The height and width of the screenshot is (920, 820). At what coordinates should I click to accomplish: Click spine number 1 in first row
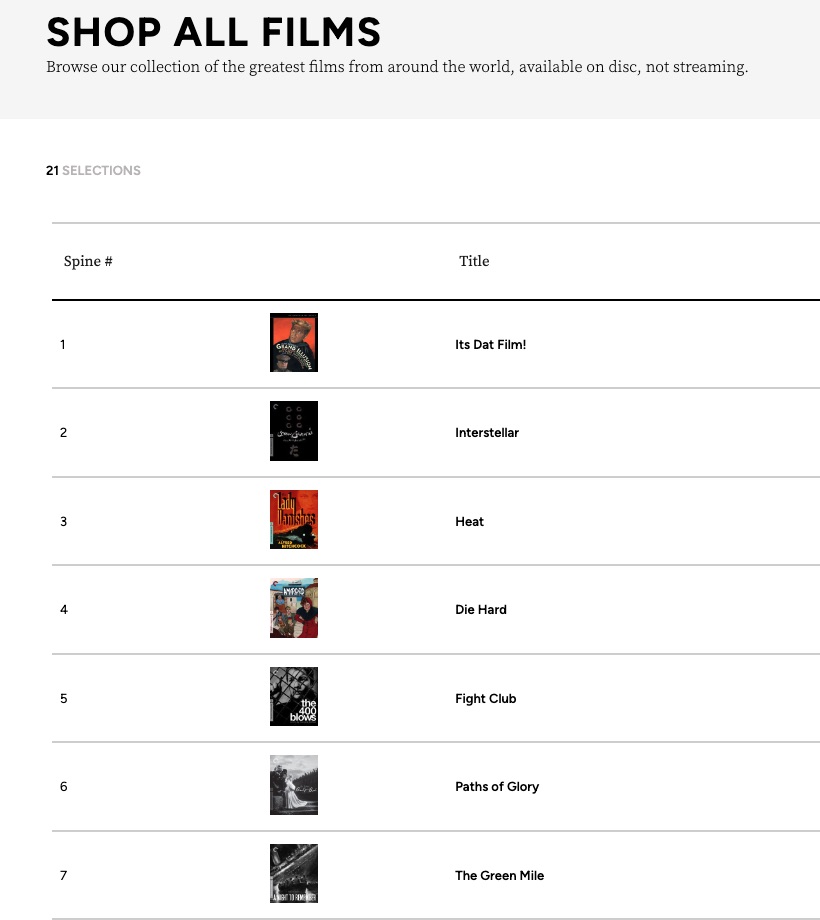coord(63,345)
